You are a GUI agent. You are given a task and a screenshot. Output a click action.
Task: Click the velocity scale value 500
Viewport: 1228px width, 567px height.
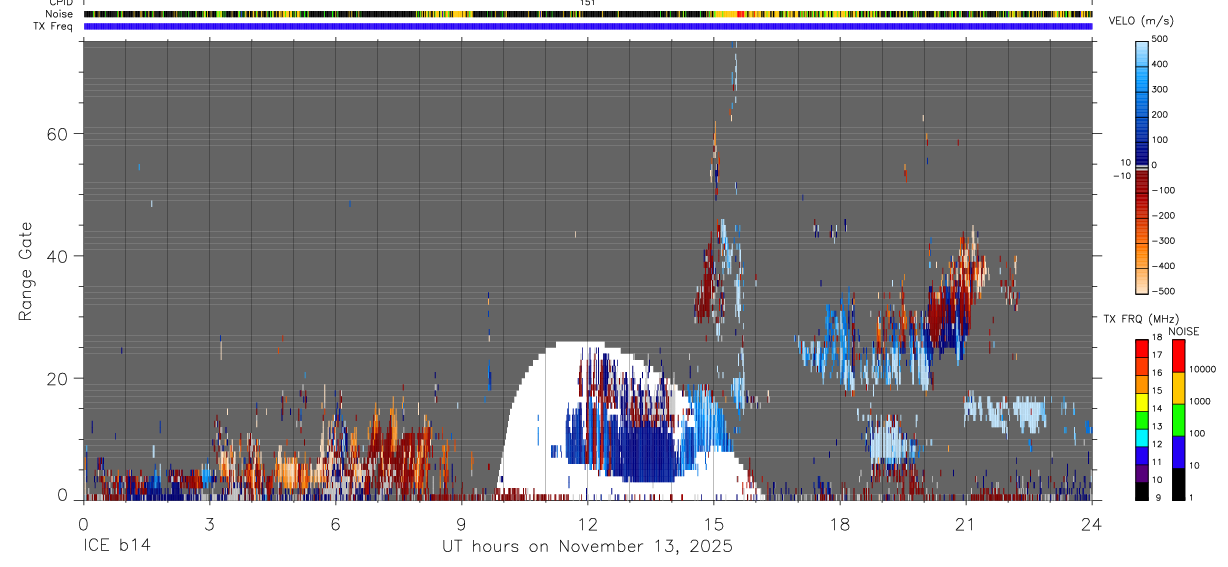click(1161, 39)
